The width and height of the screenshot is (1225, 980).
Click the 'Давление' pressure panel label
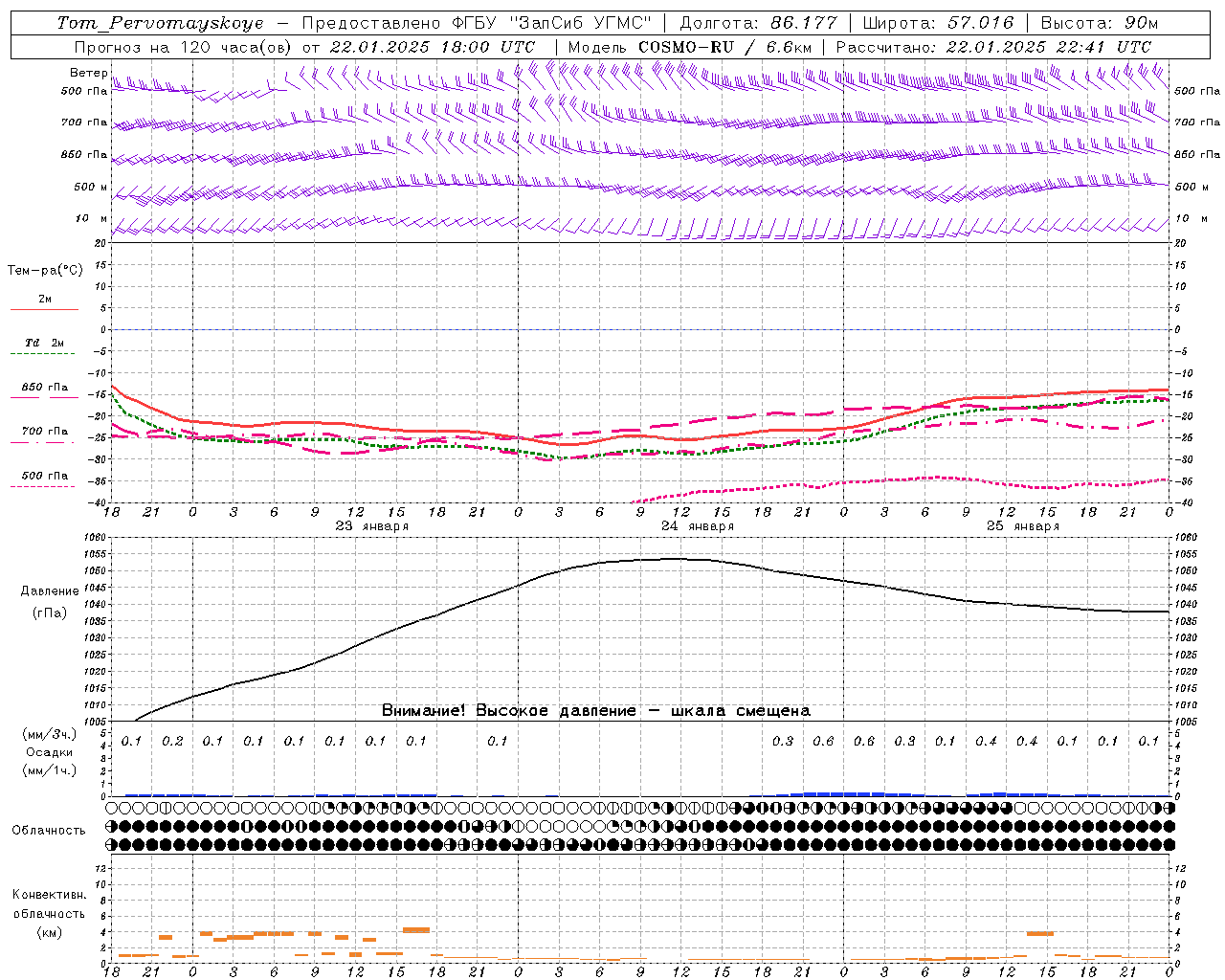pyautogui.click(x=50, y=591)
